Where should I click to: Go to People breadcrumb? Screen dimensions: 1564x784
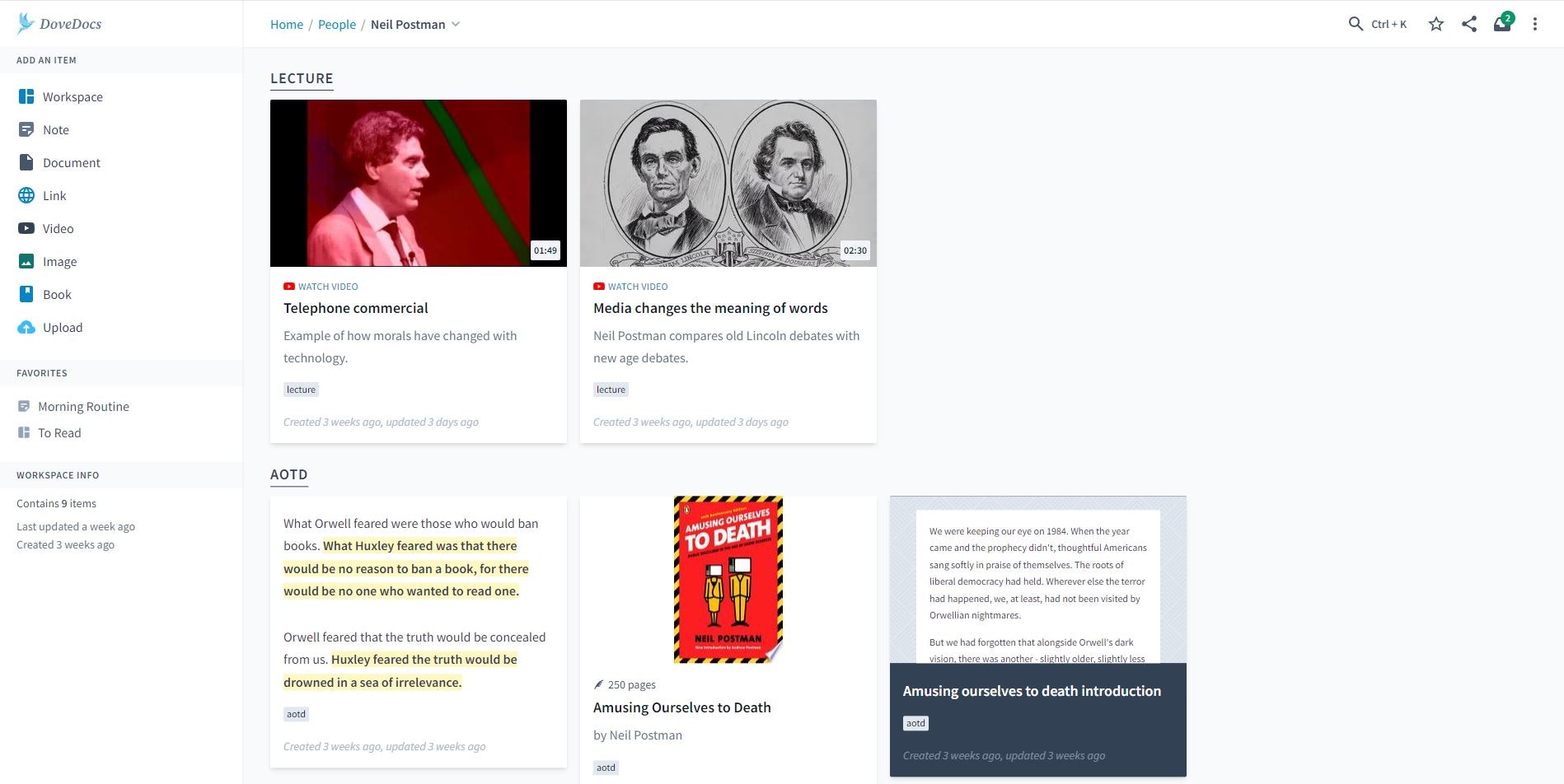[x=337, y=24]
